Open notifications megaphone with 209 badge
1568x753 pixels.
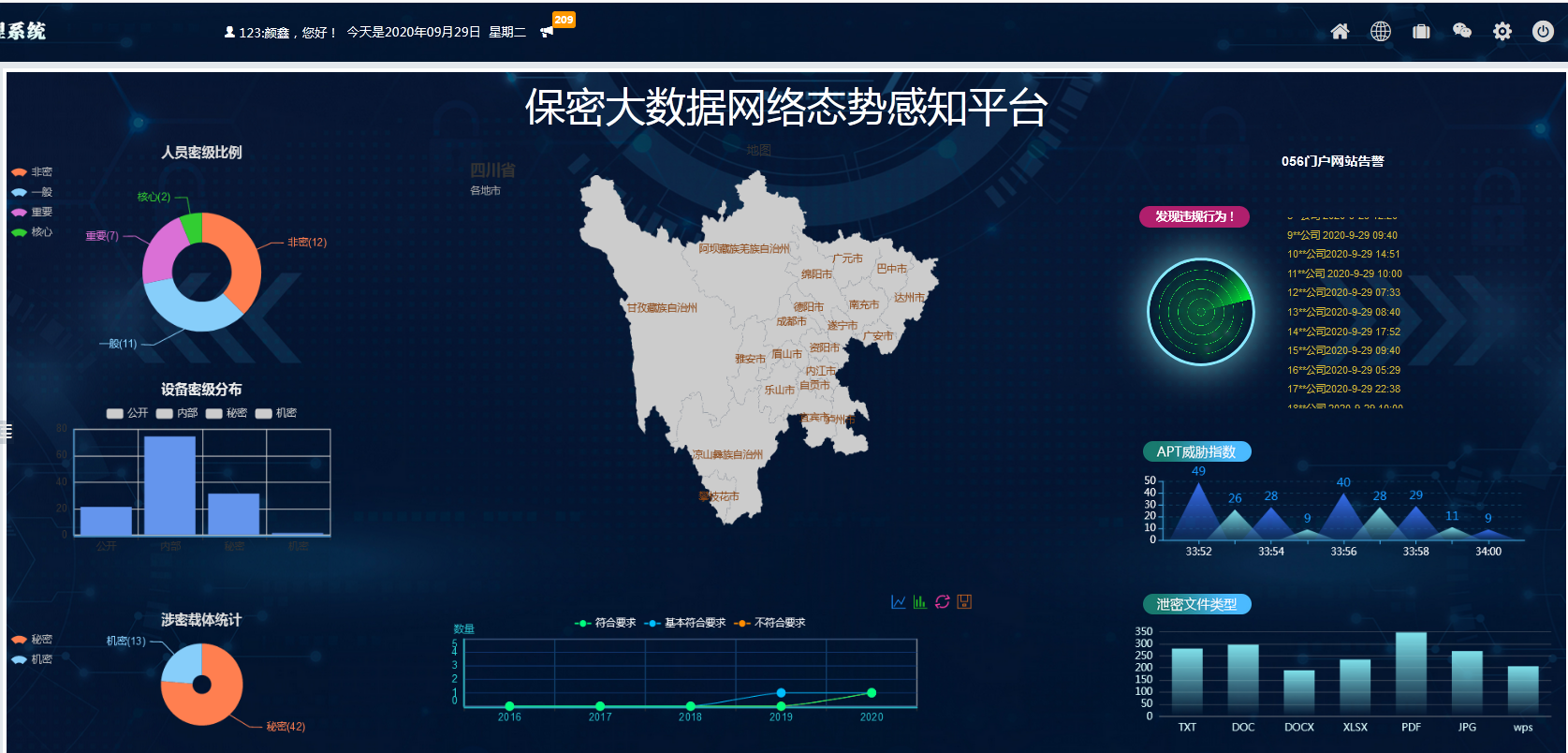[x=548, y=32]
